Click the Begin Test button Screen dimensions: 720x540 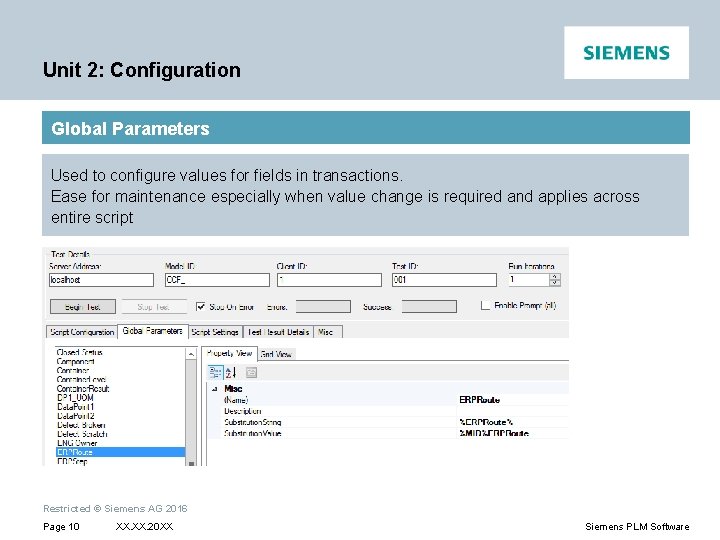point(83,307)
